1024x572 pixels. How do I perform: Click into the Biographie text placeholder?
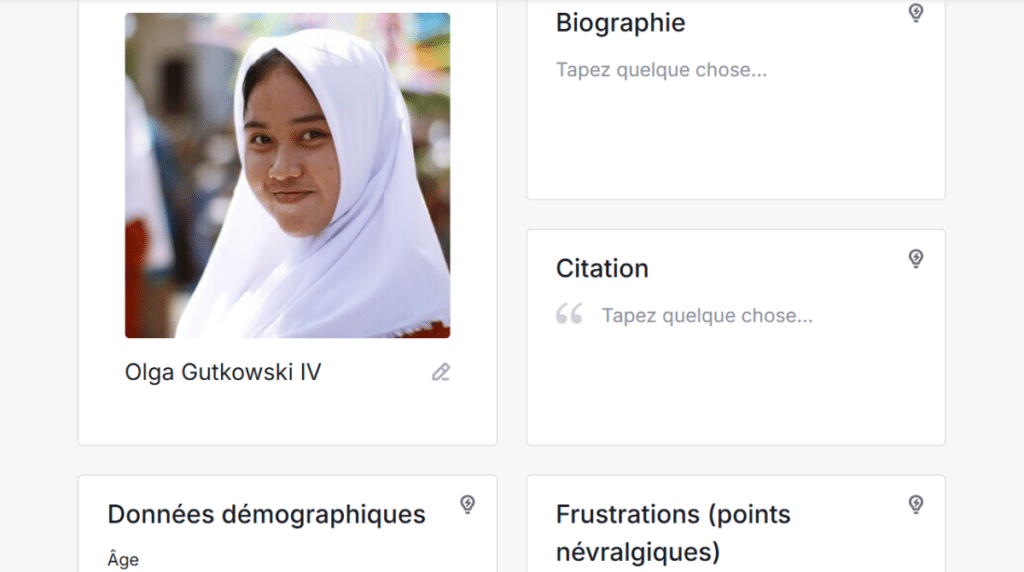point(661,70)
